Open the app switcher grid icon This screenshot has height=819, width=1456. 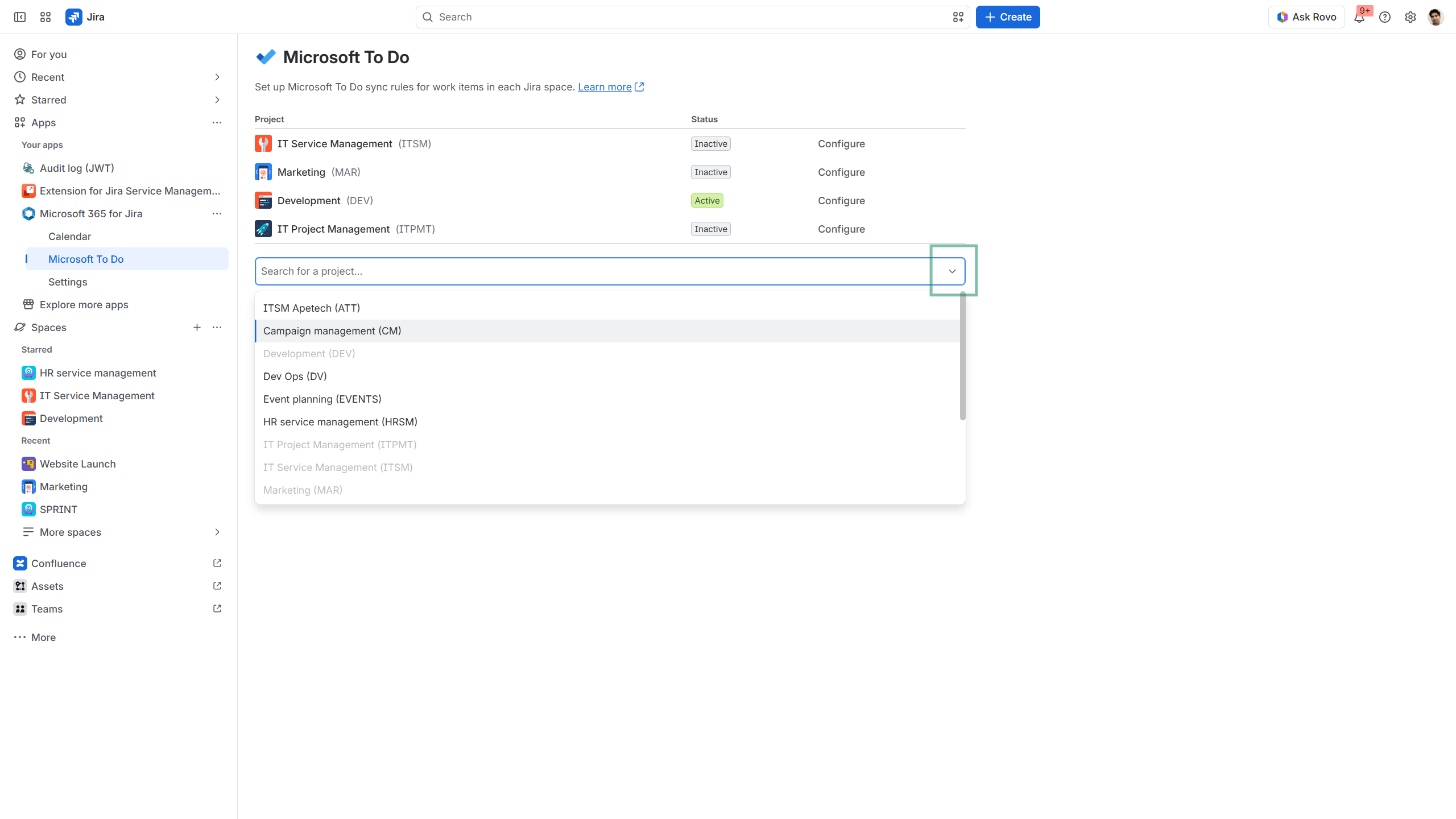[x=45, y=17]
